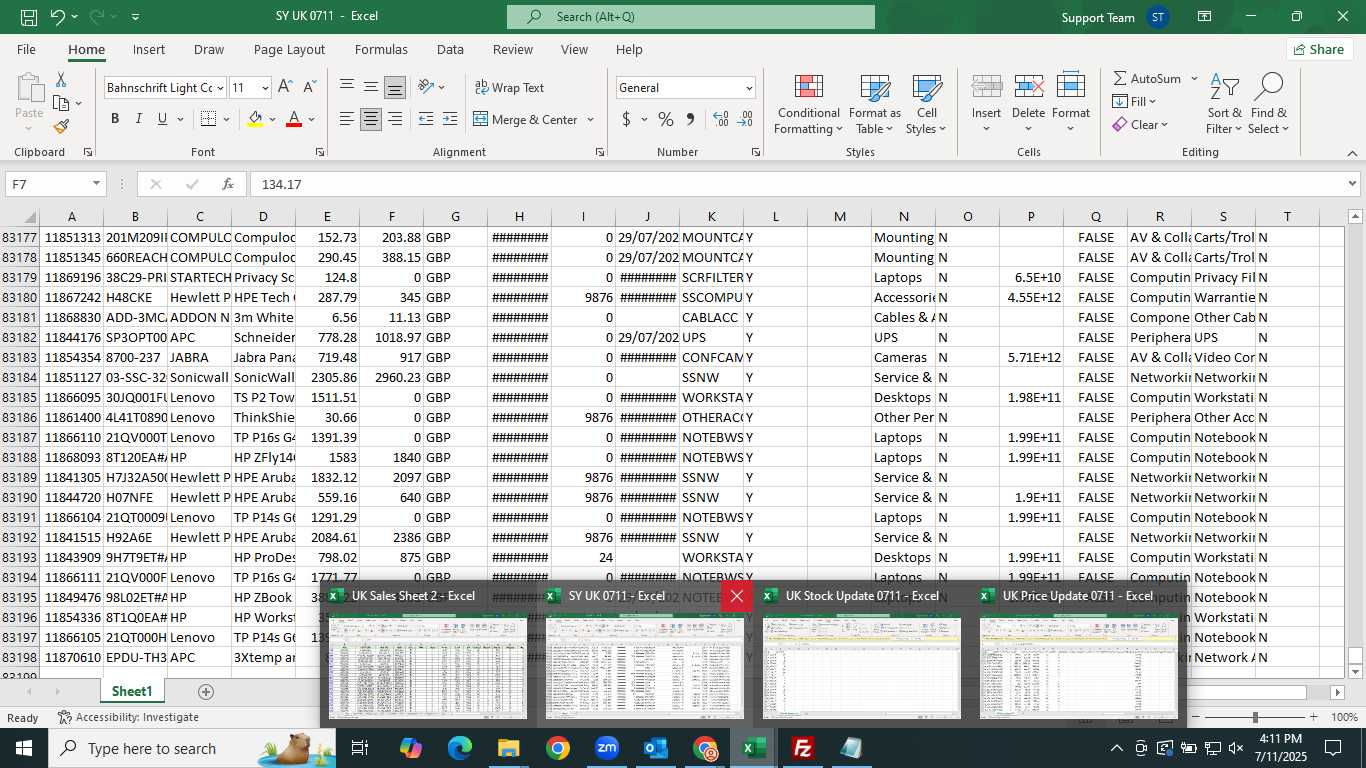Click the zoom slider handle
Image resolution: width=1366 pixels, height=768 pixels.
(1255, 717)
